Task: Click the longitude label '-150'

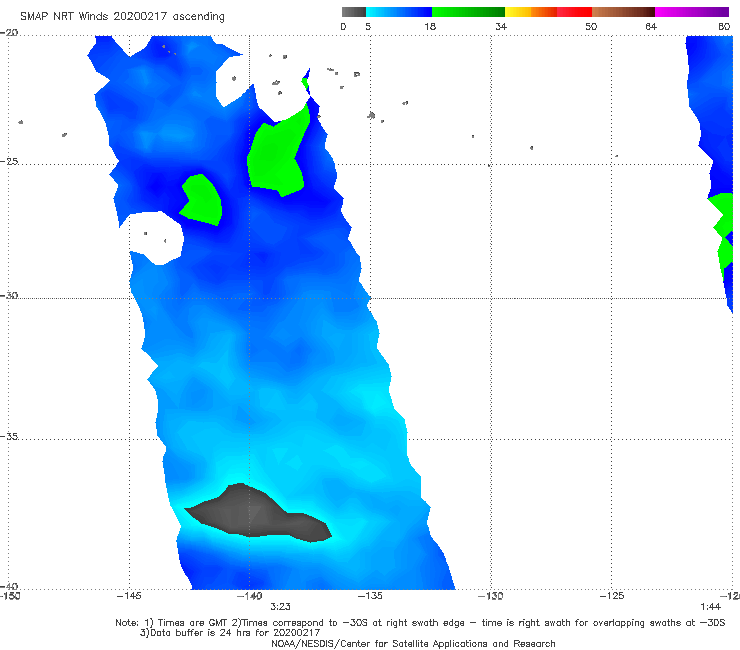Action: point(10,596)
